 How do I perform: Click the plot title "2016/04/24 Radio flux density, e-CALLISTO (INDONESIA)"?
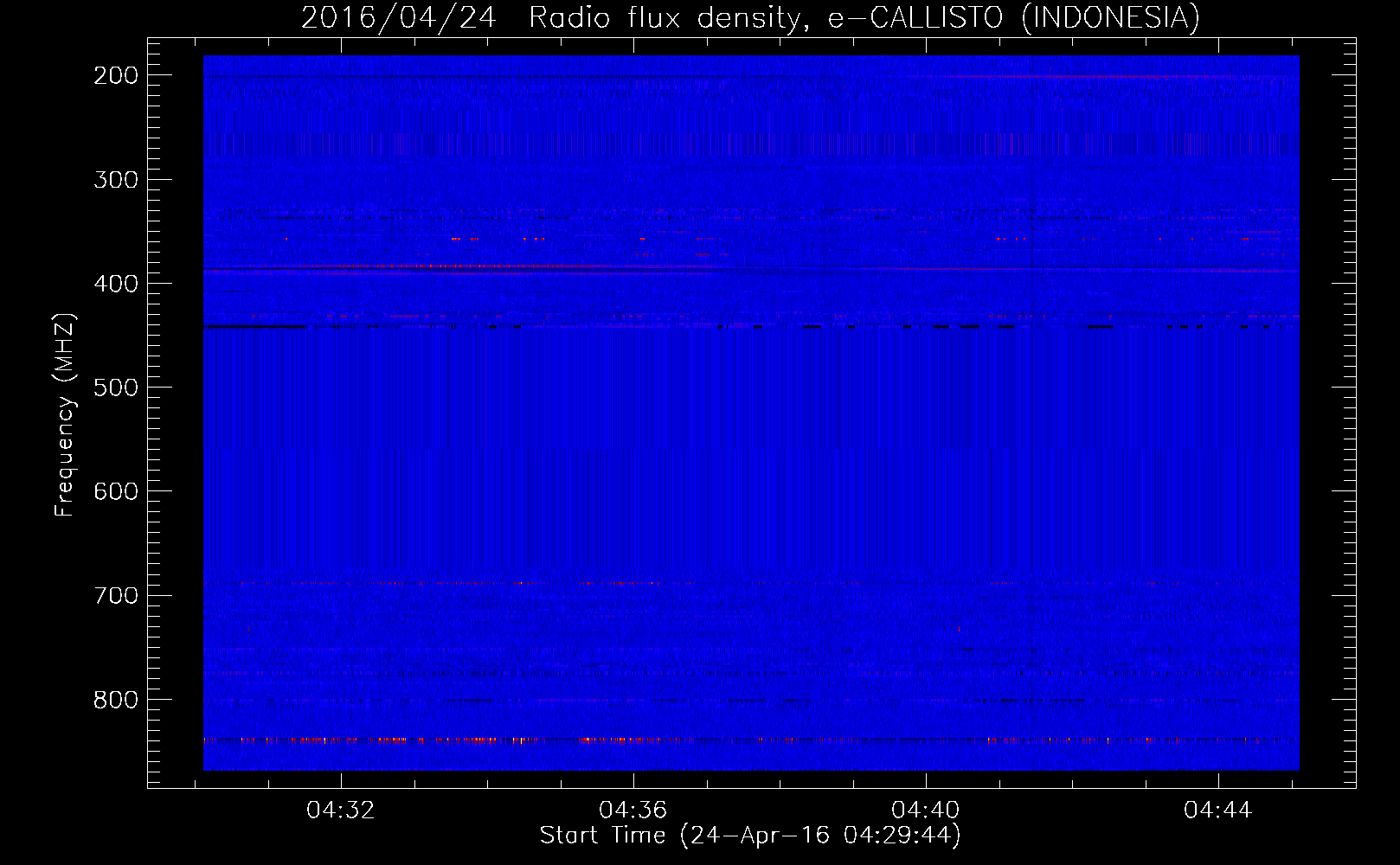[750, 17]
